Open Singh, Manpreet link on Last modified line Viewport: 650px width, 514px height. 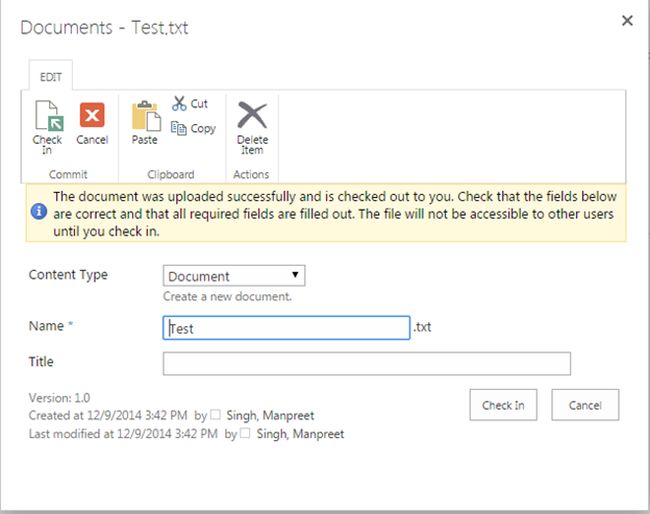click(x=301, y=434)
